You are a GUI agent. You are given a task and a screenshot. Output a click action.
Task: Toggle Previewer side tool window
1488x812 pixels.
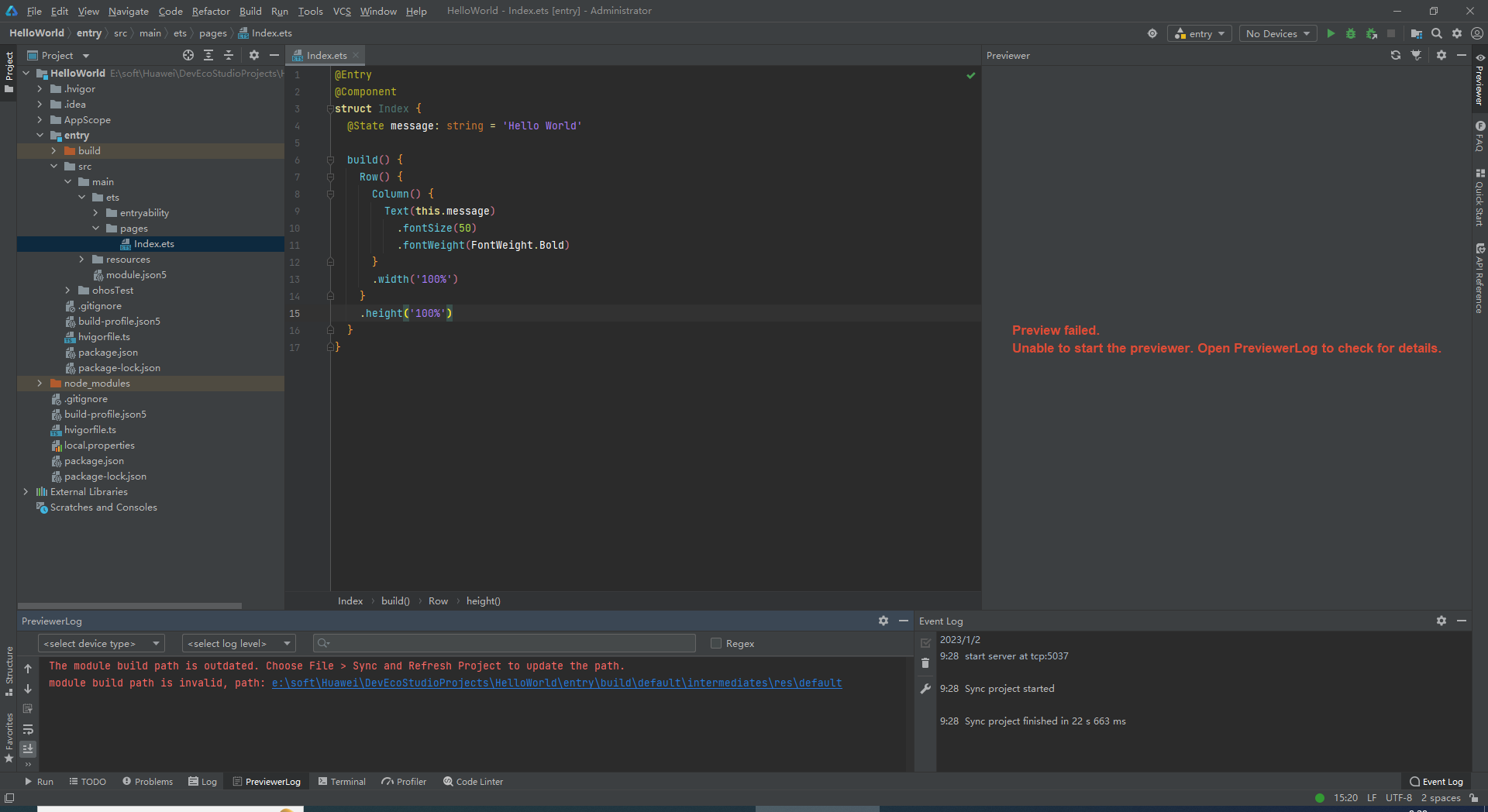pos(1479,80)
